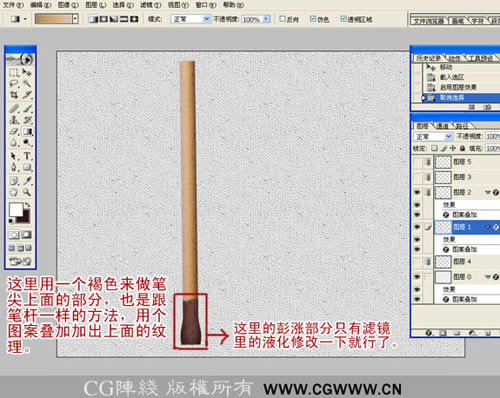The width and height of the screenshot is (500, 398).
Task: Add layer mask button in Layers panel
Action: click(x=443, y=333)
